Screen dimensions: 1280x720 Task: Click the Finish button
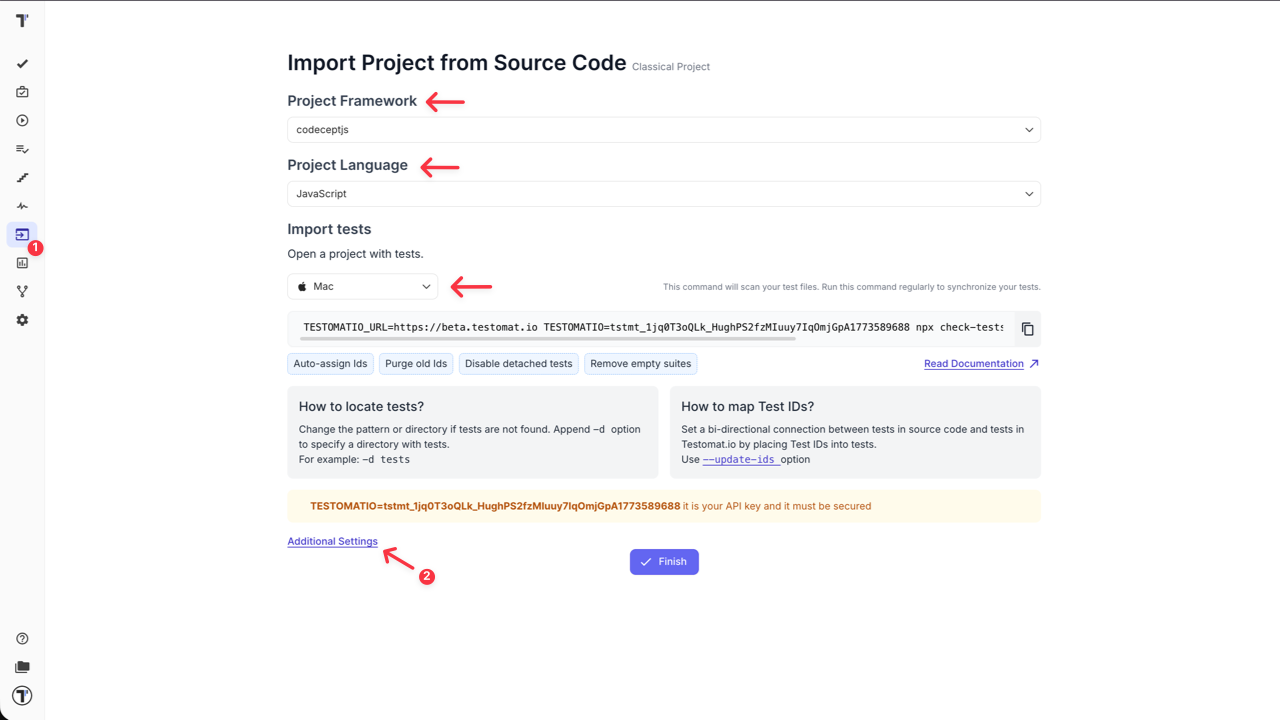click(663, 561)
